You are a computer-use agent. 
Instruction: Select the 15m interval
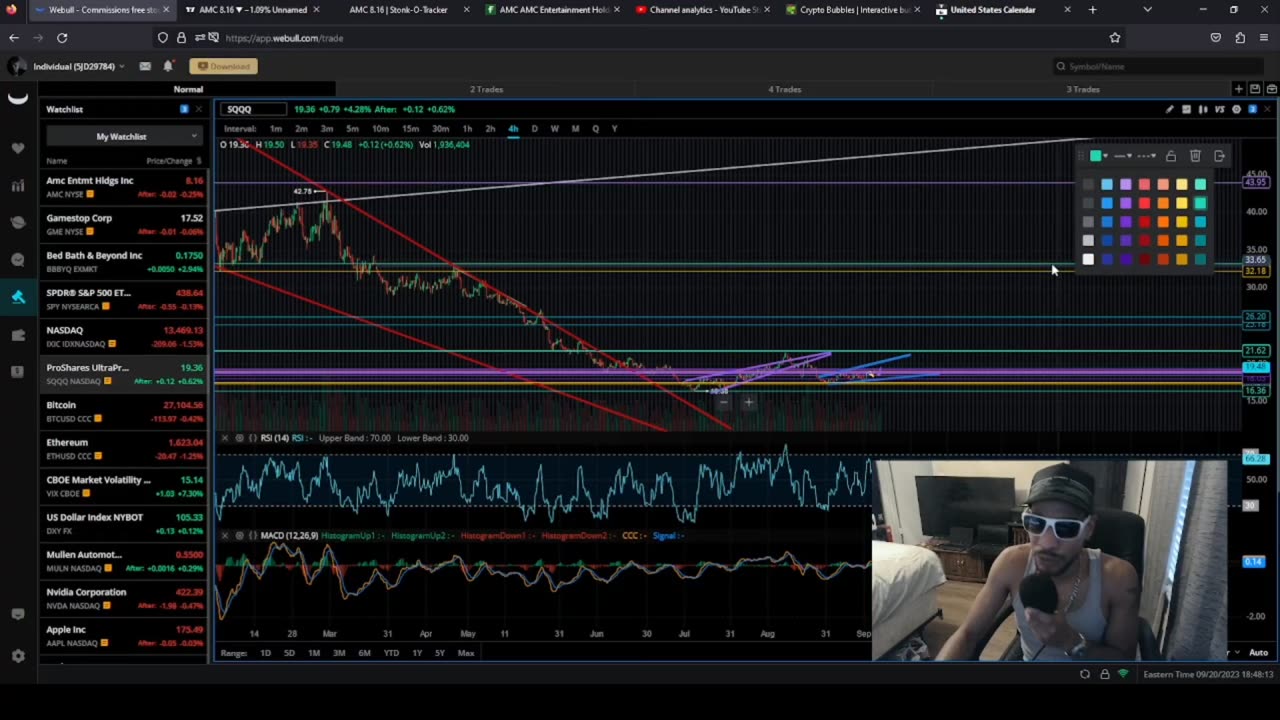pos(410,129)
